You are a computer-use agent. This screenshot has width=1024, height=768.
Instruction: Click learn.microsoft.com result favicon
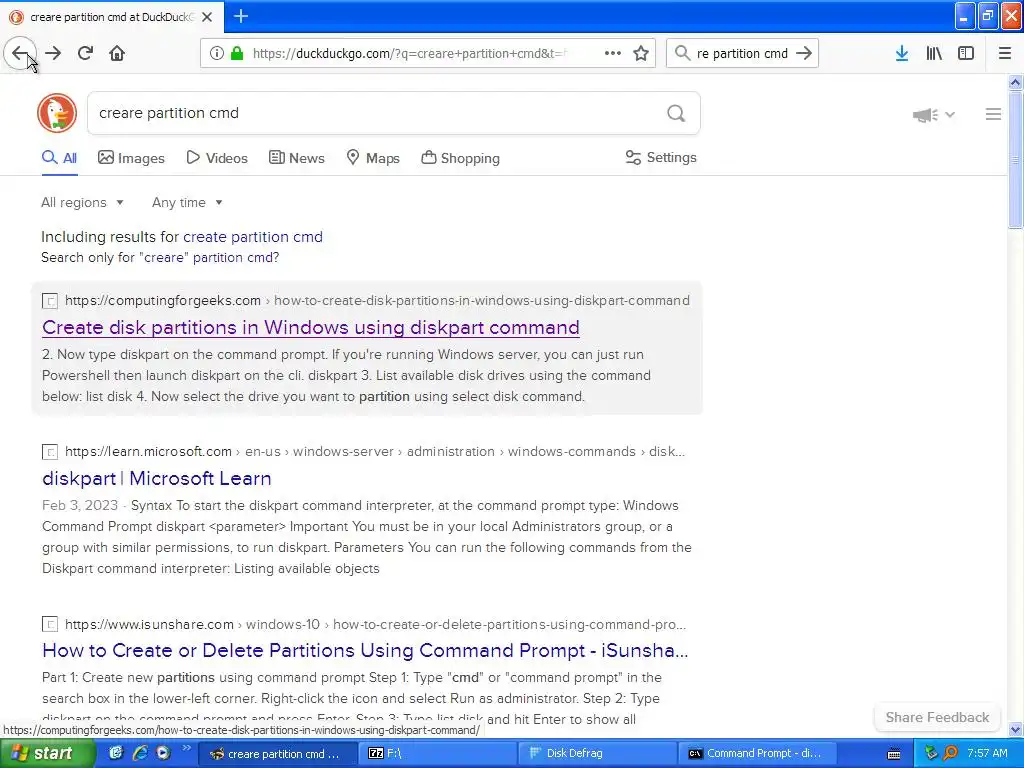(x=50, y=451)
